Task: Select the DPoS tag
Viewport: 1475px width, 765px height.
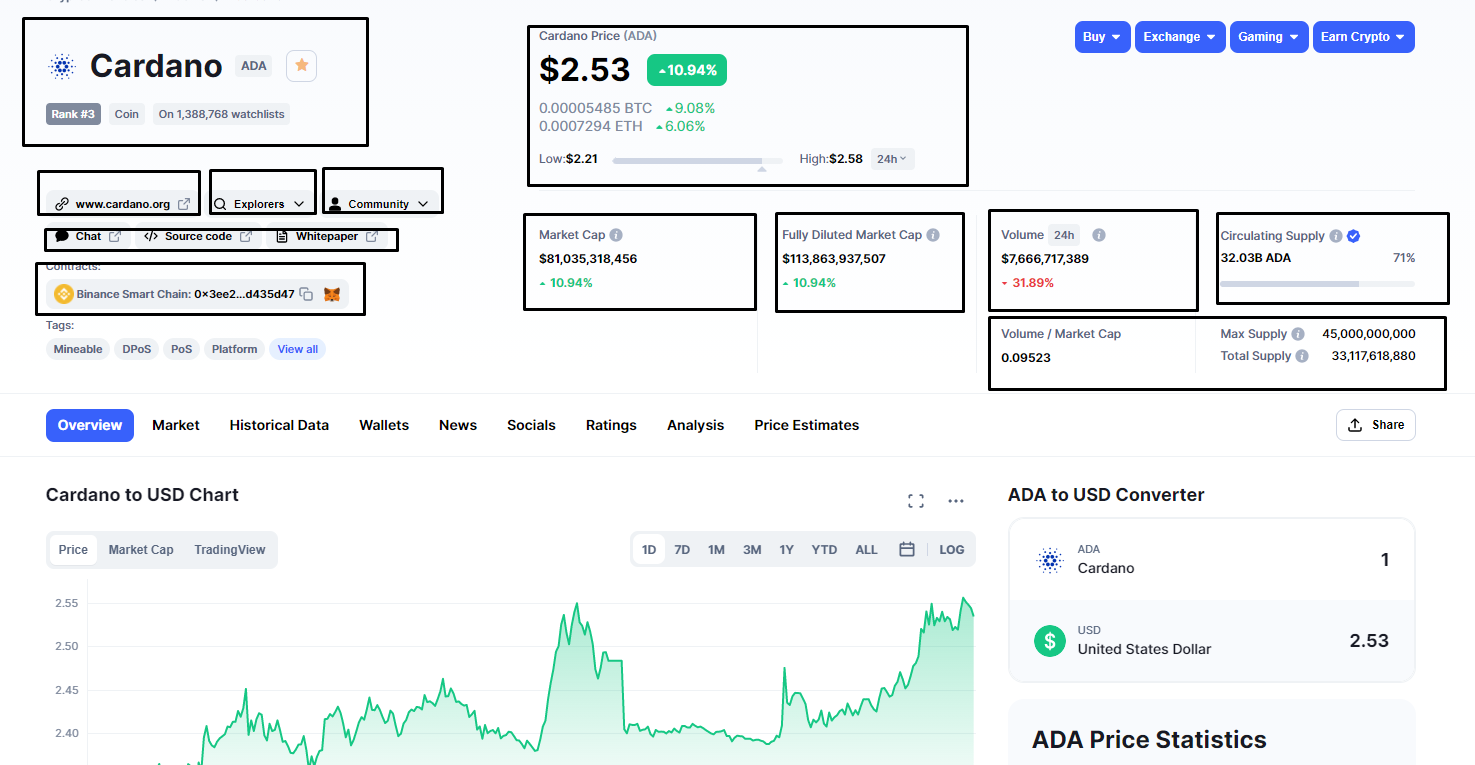Action: pyautogui.click(x=137, y=349)
